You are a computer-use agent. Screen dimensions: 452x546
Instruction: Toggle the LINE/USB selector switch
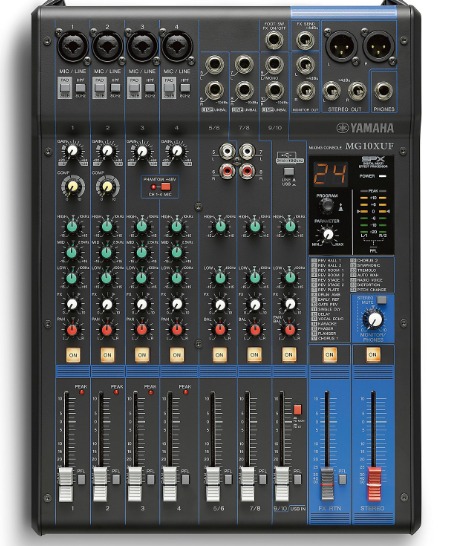click(x=289, y=172)
